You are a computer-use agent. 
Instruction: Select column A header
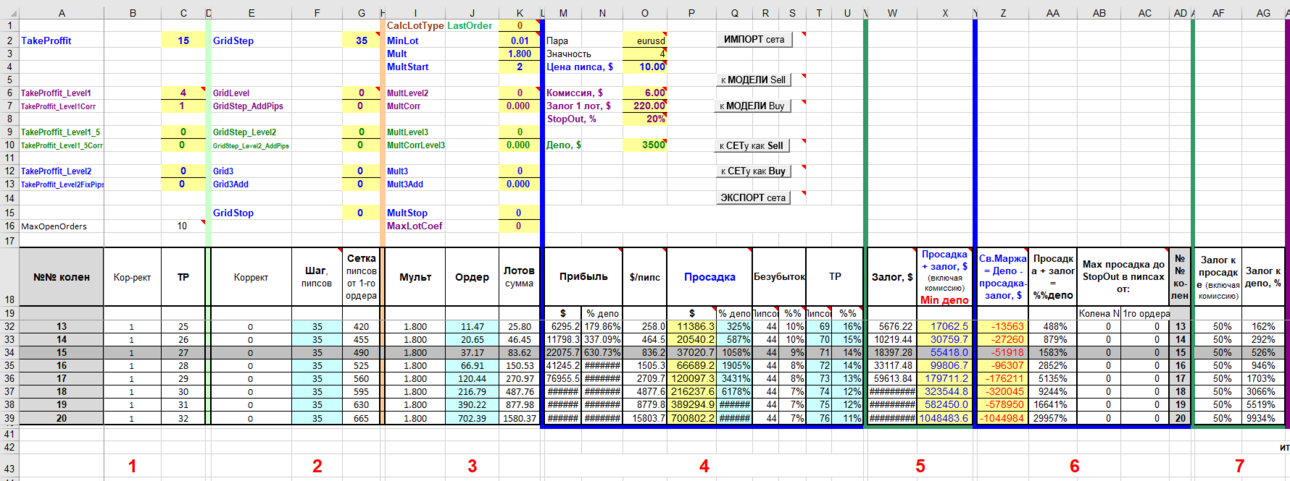[x=62, y=11]
